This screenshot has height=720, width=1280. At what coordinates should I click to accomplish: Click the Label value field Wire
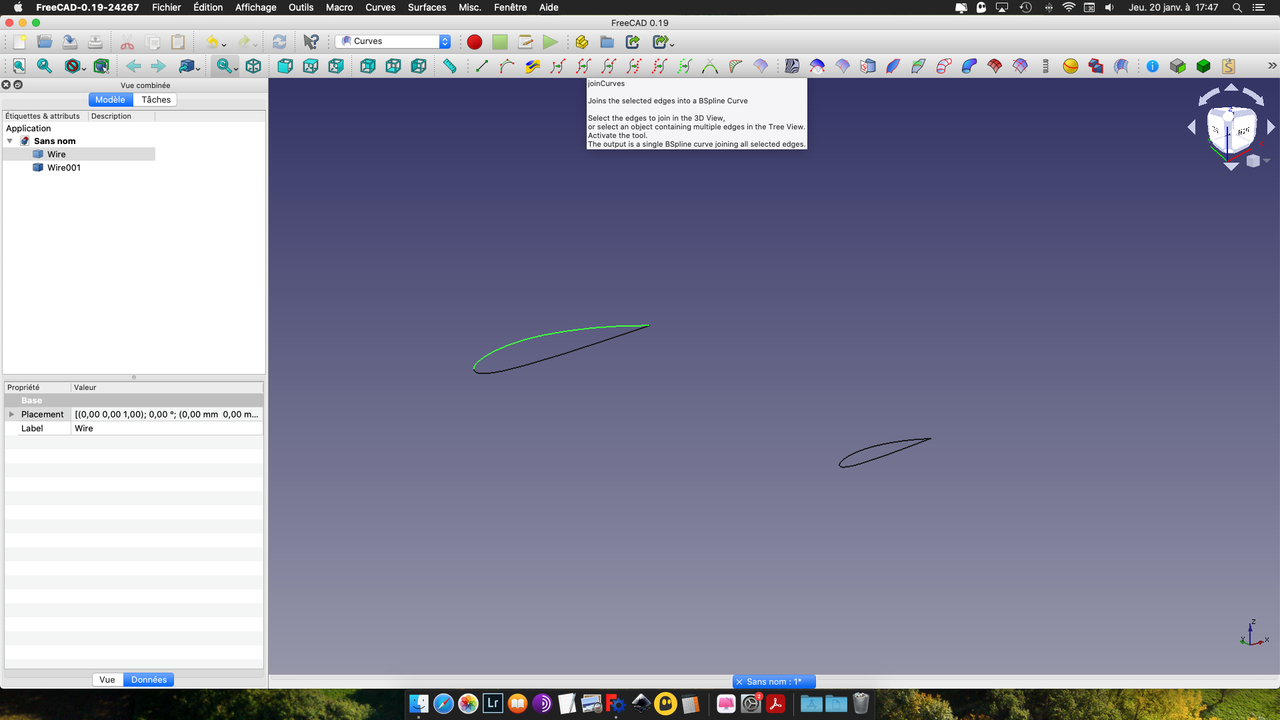tap(167, 428)
